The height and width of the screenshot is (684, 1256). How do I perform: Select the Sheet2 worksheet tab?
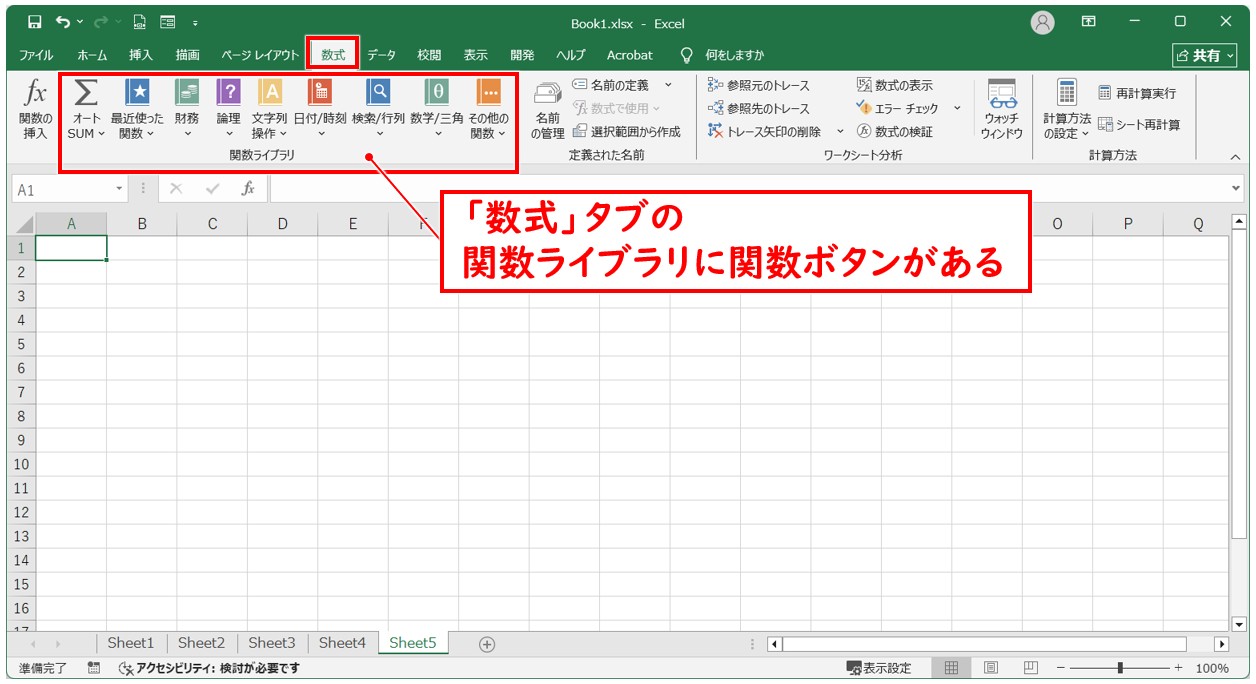tap(200, 643)
